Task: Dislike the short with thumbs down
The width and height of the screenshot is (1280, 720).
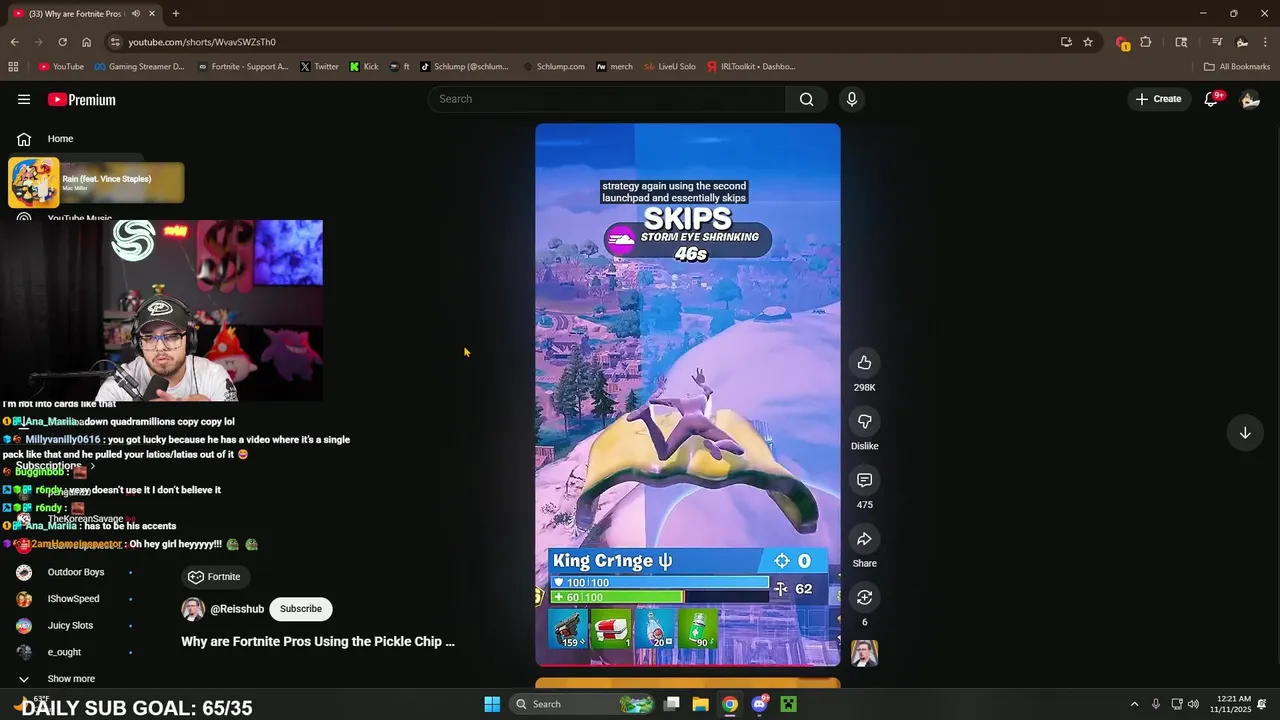Action: (865, 422)
